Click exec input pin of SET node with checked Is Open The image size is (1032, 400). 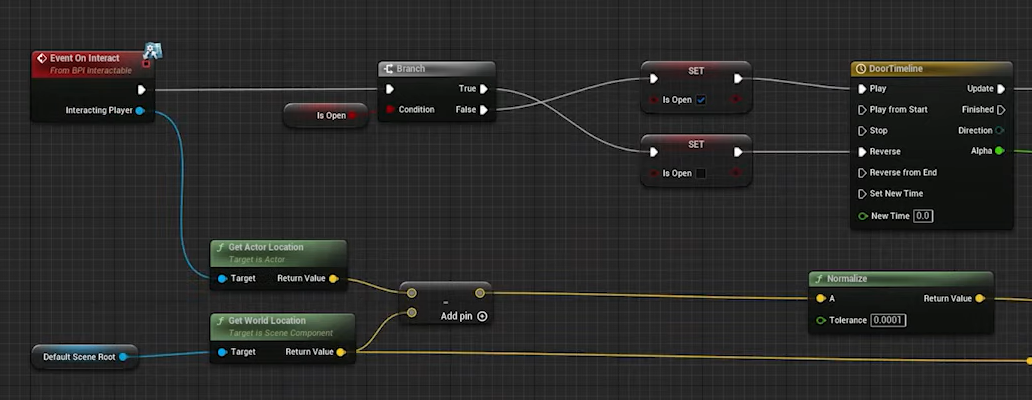click(x=653, y=79)
